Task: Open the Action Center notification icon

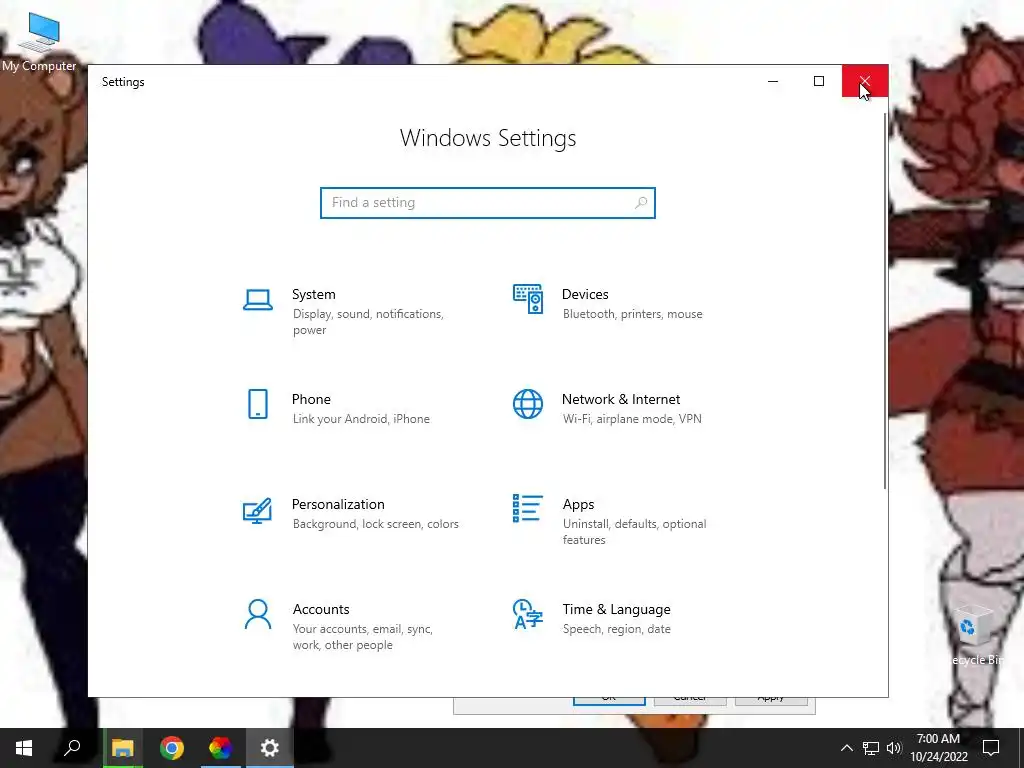Action: (x=991, y=748)
